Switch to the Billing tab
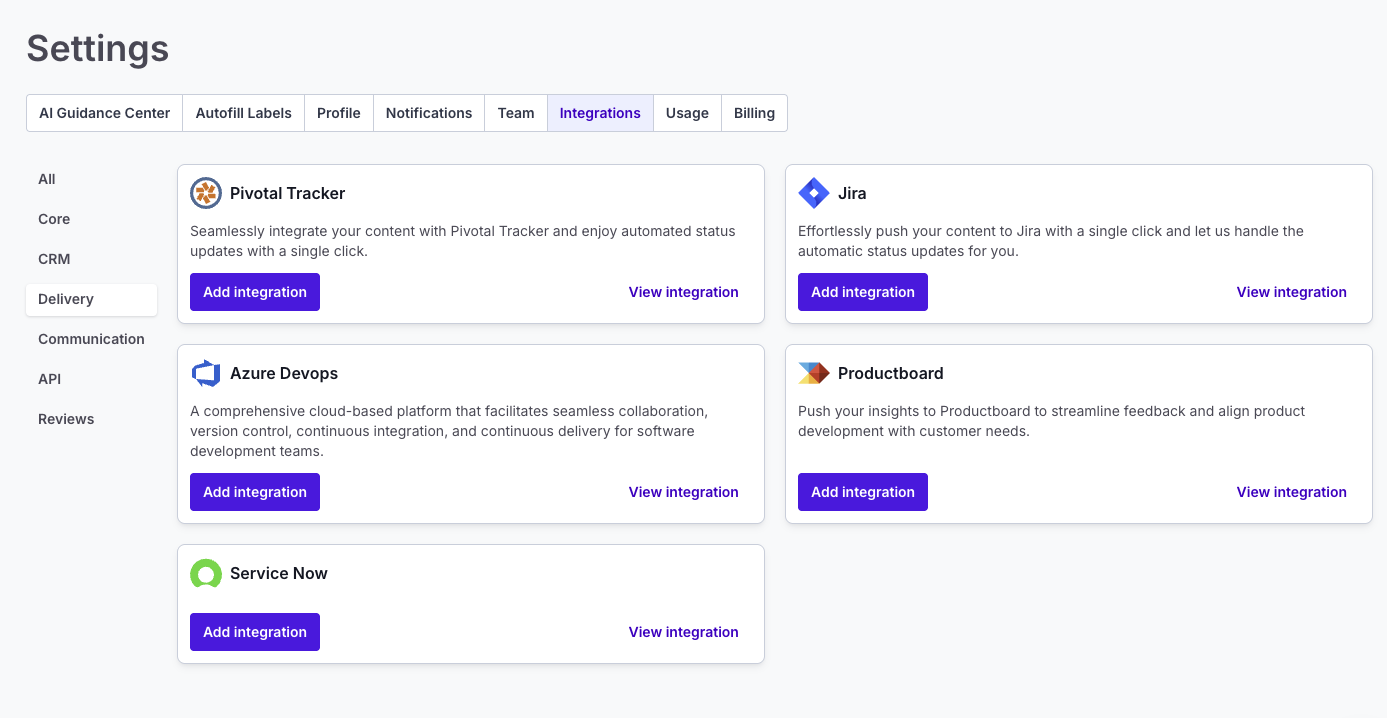 (754, 113)
